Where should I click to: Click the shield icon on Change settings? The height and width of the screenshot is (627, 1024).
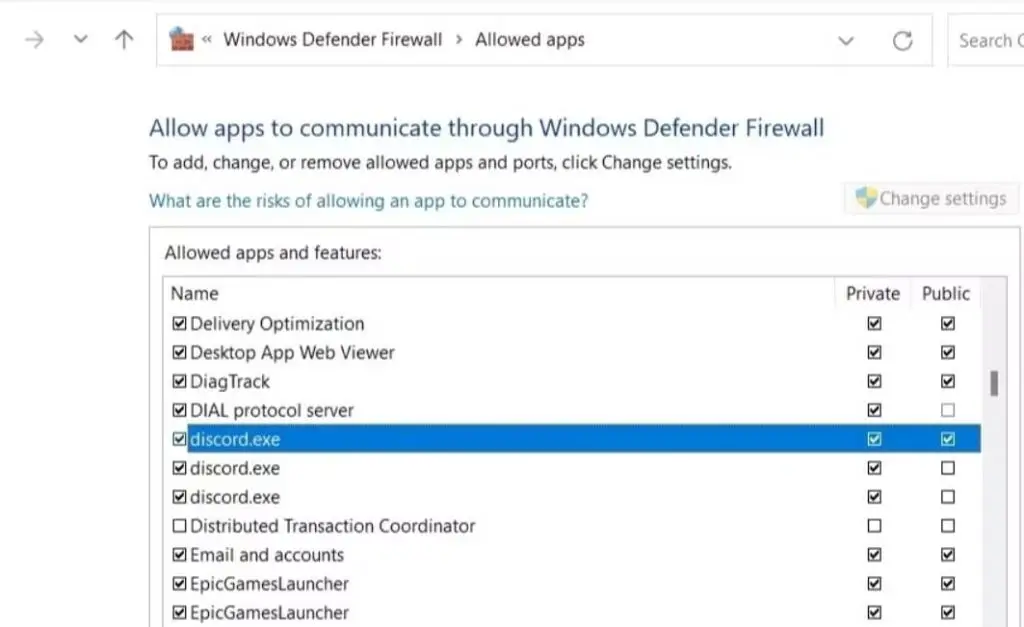pyautogui.click(x=866, y=198)
